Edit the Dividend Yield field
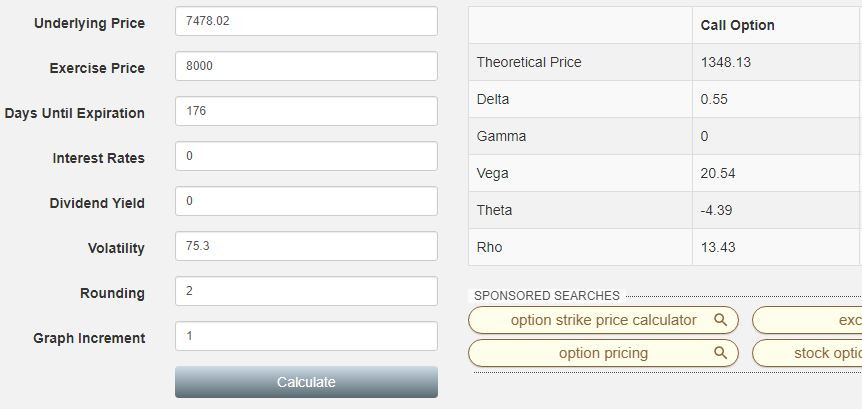 [306, 201]
